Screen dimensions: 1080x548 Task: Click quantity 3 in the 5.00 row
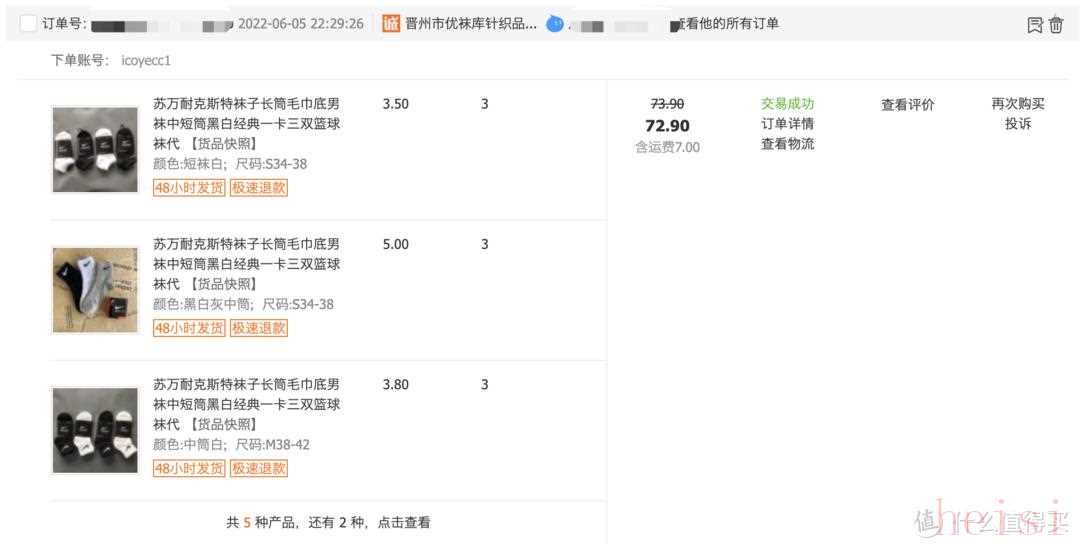pyautogui.click(x=485, y=244)
